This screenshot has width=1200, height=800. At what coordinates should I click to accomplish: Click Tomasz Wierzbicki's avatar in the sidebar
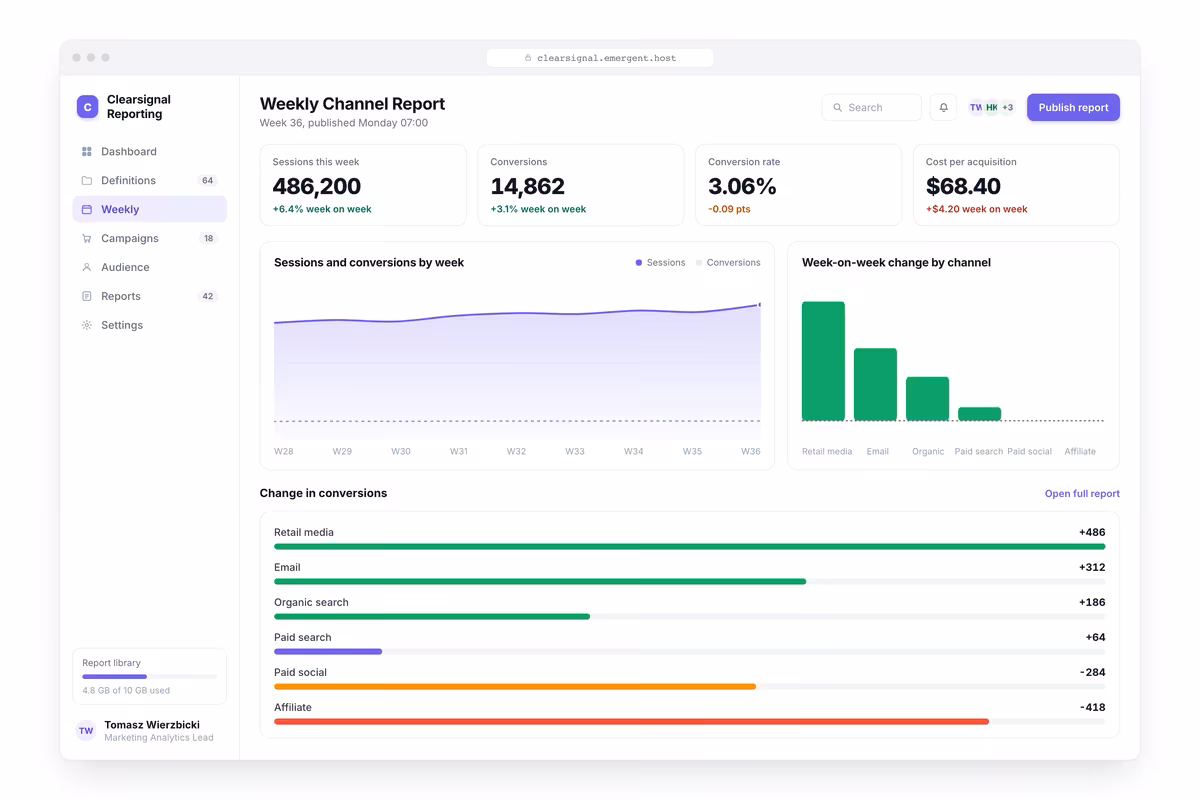click(86, 731)
